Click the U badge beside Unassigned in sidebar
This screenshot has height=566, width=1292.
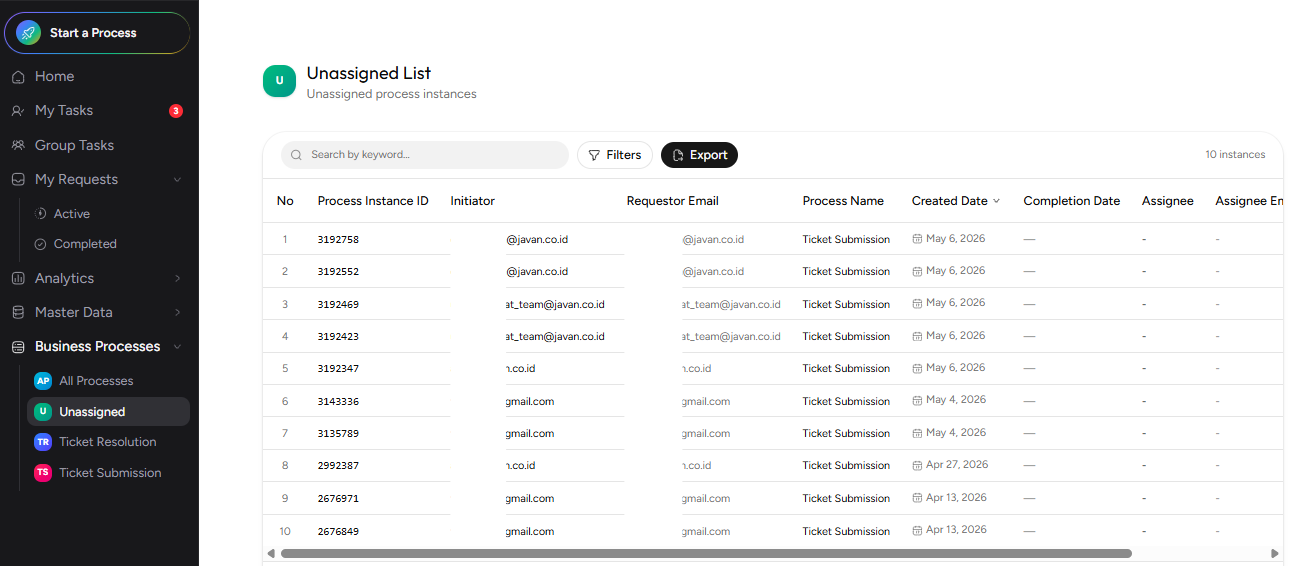(43, 411)
